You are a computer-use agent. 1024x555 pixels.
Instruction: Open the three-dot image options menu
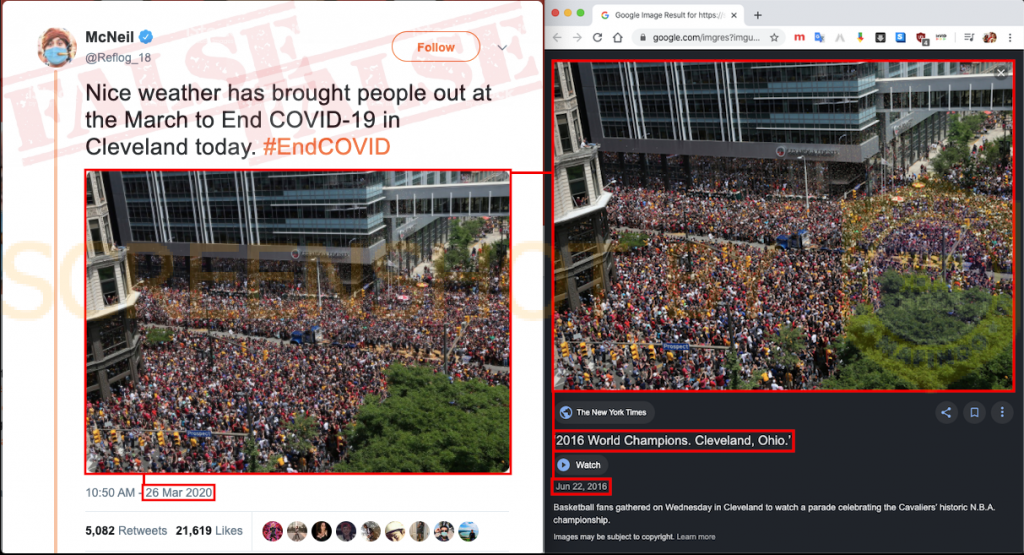(1002, 412)
